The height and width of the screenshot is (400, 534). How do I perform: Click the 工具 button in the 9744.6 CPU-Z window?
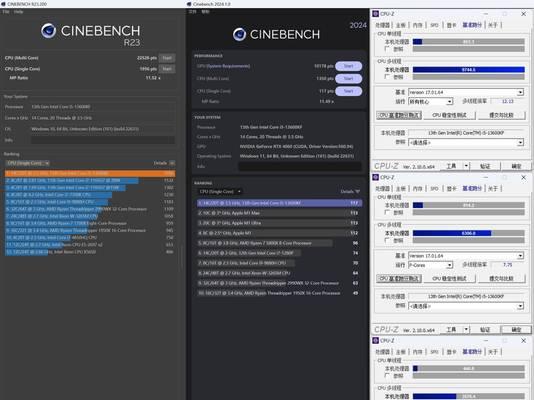tap(451, 166)
